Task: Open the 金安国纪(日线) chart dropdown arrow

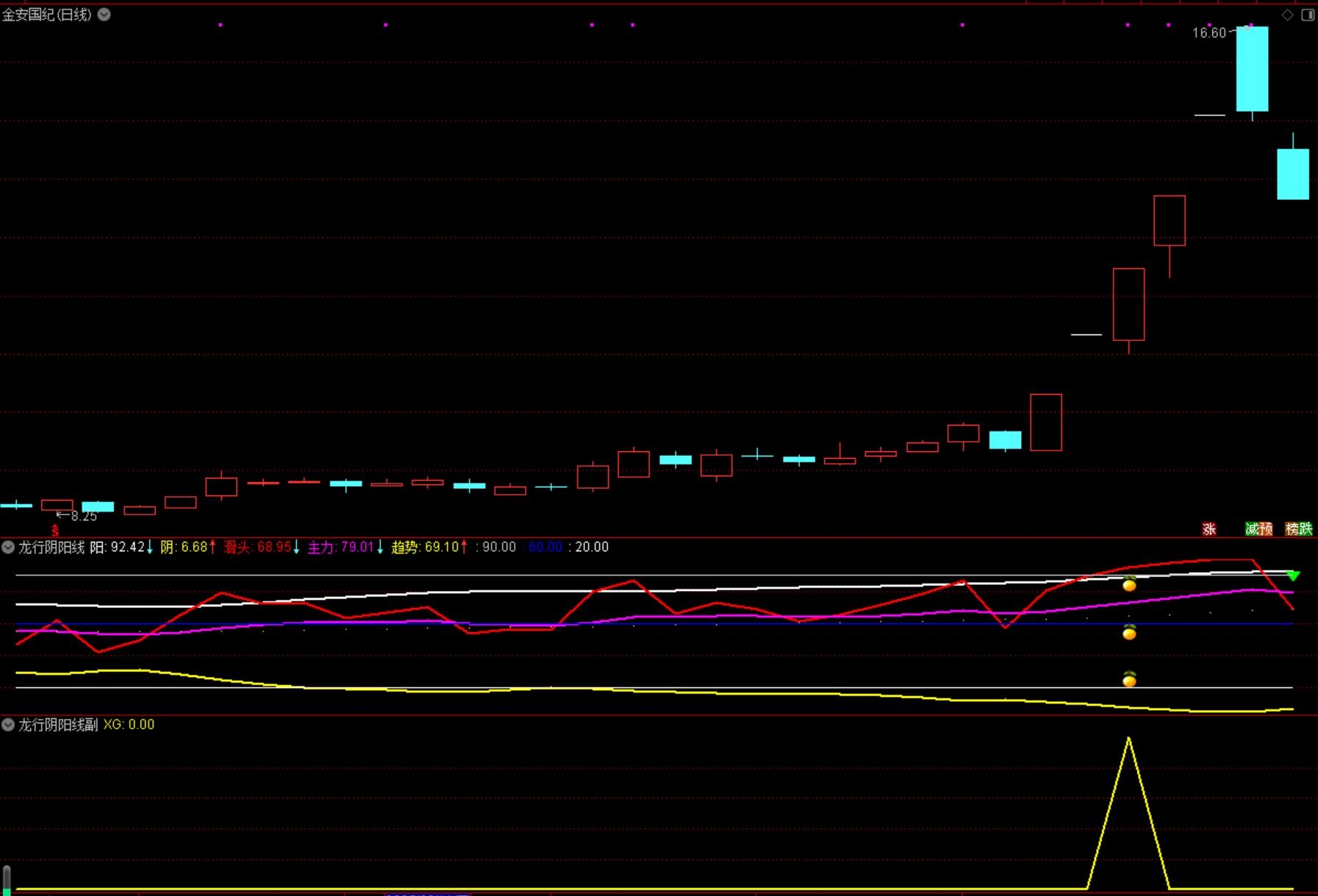Action: (104, 15)
